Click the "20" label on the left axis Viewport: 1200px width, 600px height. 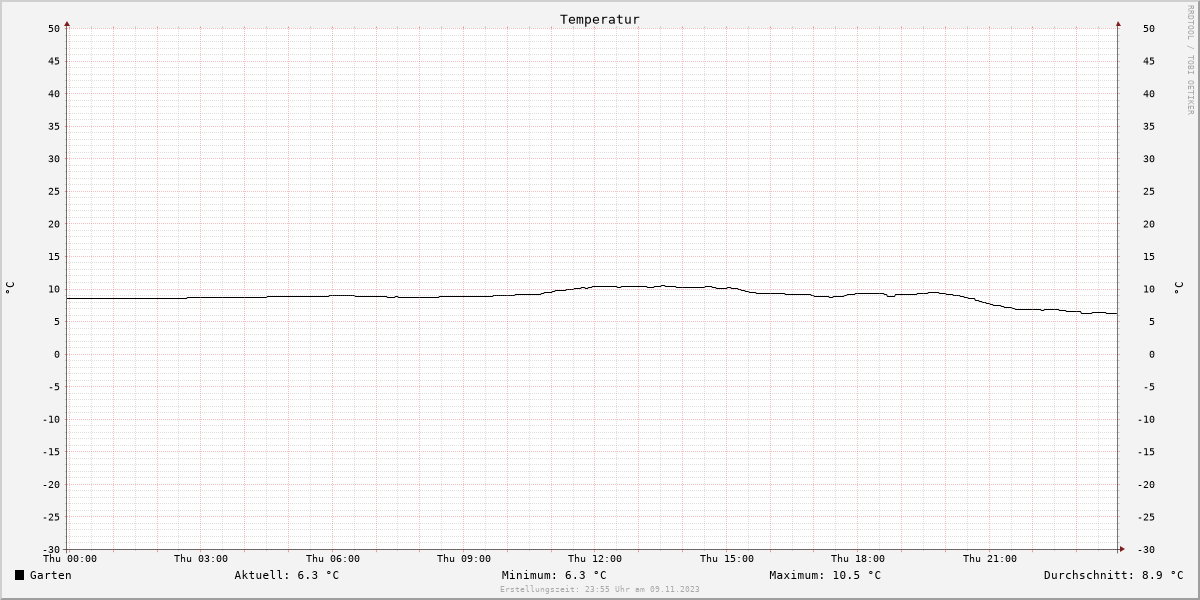[x=54, y=224]
